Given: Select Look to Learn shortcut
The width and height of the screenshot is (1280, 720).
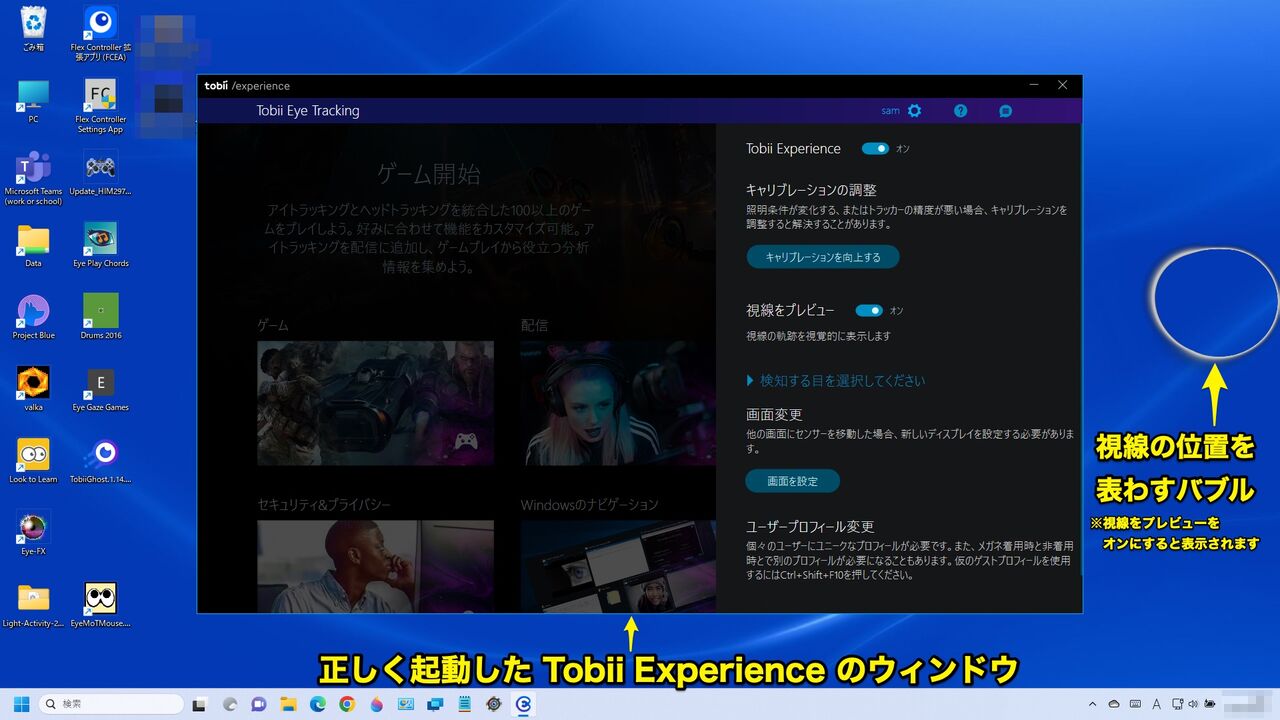Looking at the screenshot, I should [x=33, y=461].
